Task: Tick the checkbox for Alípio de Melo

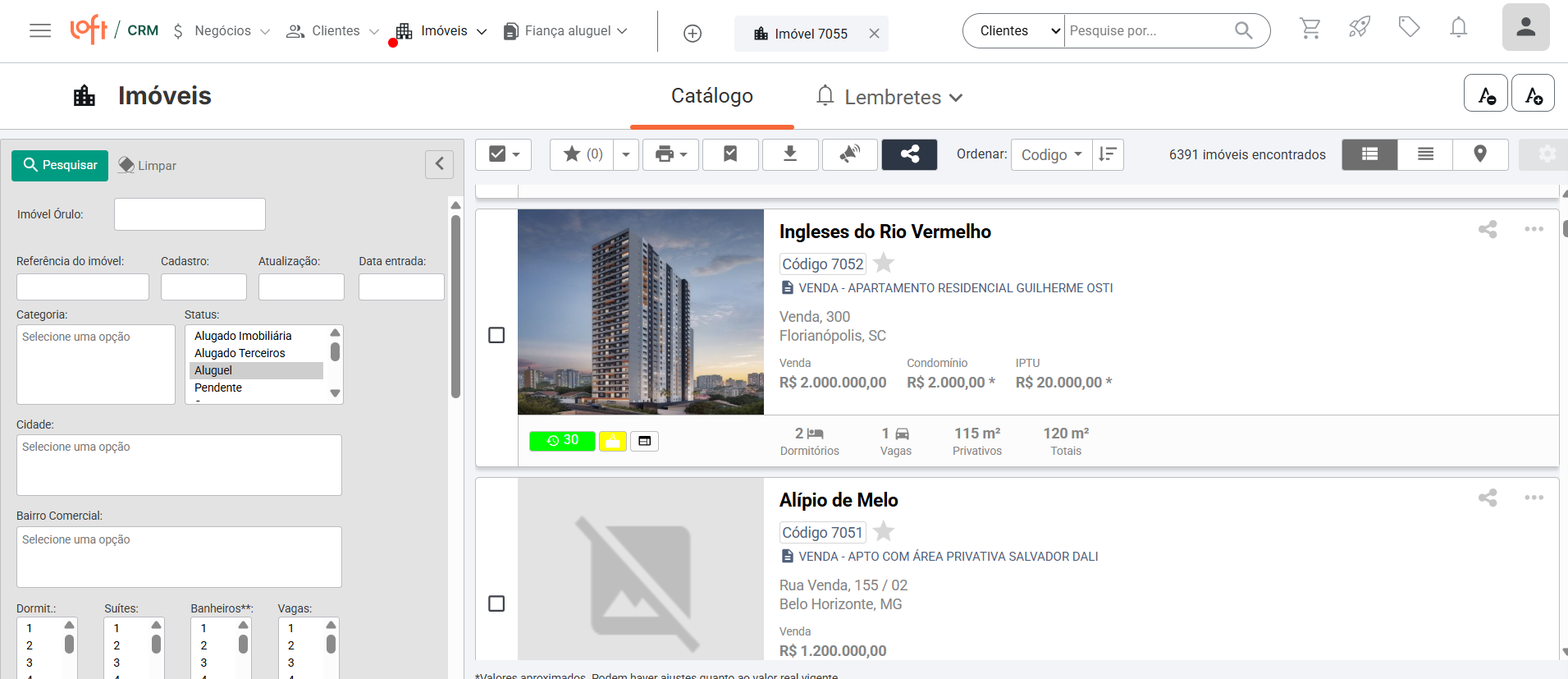Action: pyautogui.click(x=496, y=603)
